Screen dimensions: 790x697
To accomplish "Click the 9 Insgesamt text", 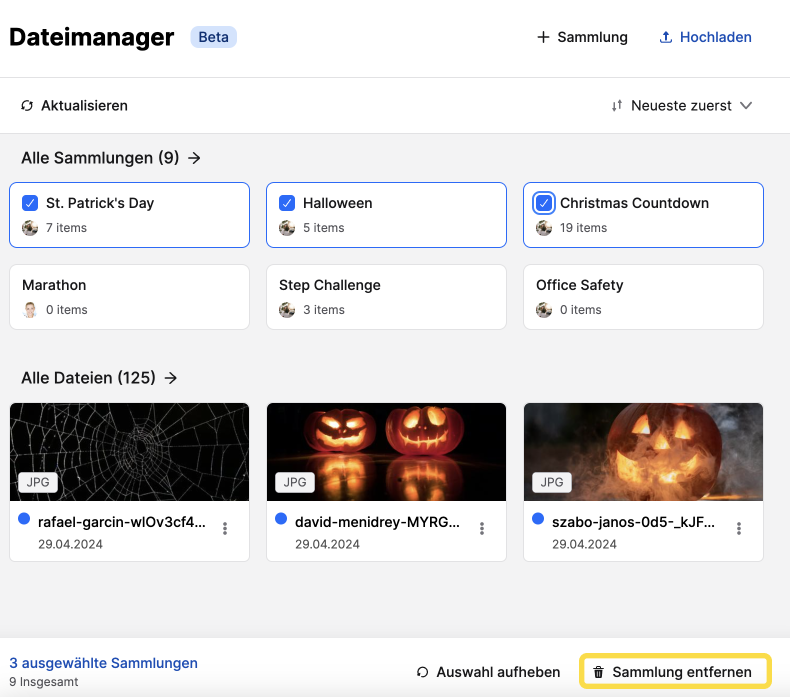I will pos(44,682).
